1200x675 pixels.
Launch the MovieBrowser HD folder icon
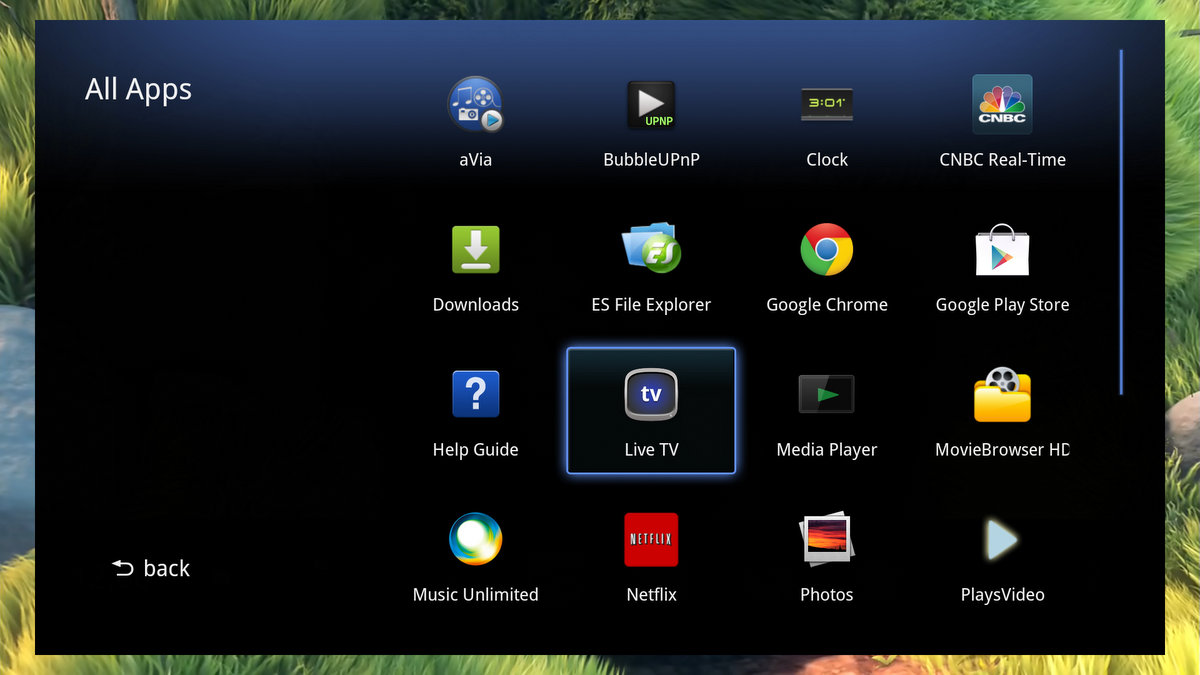1002,394
